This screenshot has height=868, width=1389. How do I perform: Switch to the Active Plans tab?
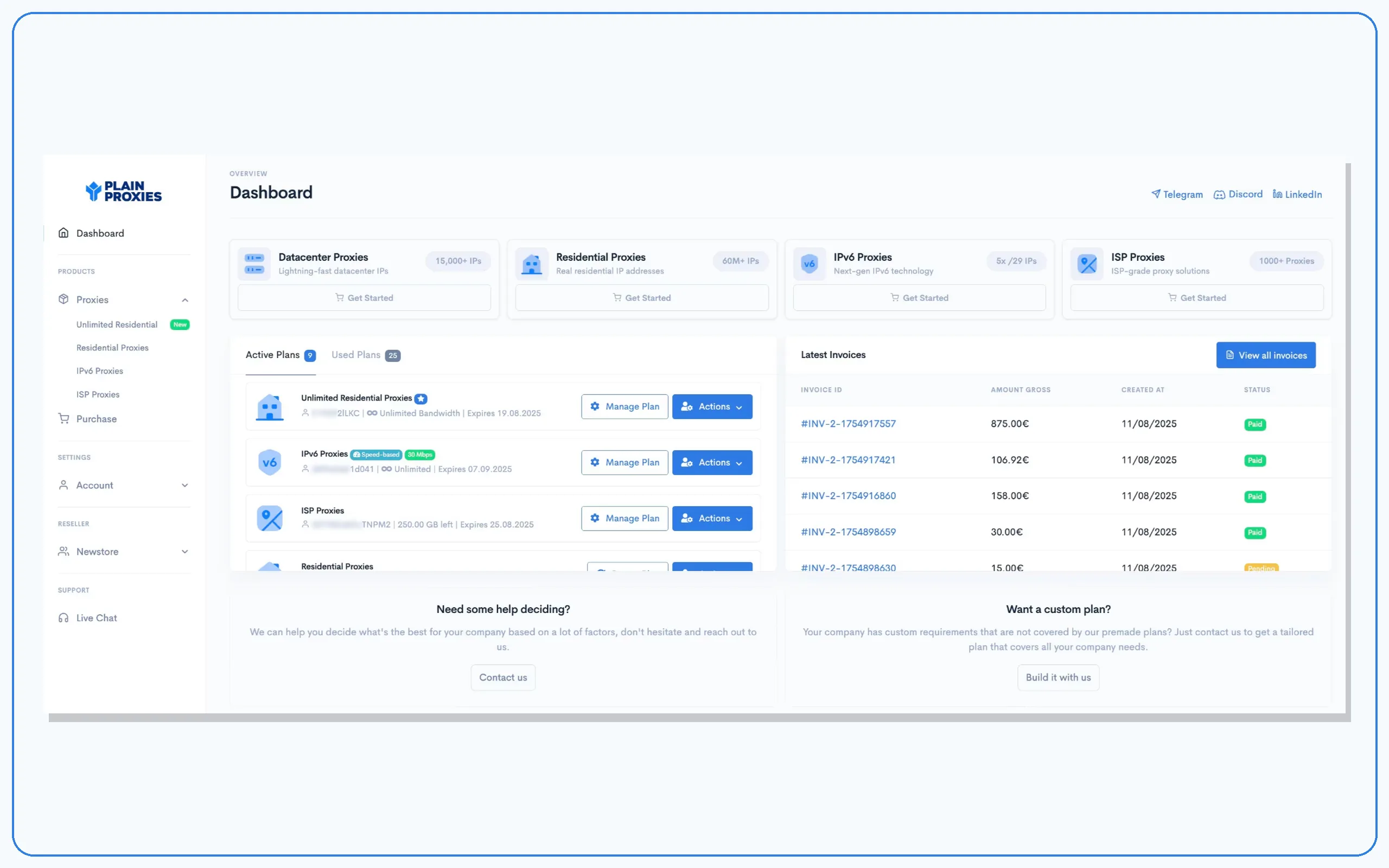tap(280, 355)
